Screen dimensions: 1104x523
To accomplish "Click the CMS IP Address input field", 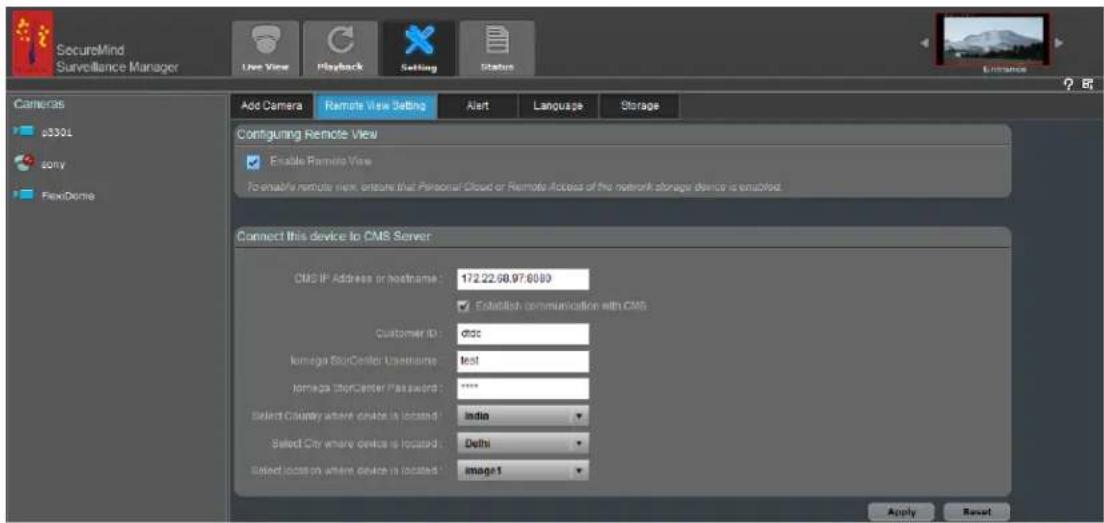I will click(x=522, y=279).
